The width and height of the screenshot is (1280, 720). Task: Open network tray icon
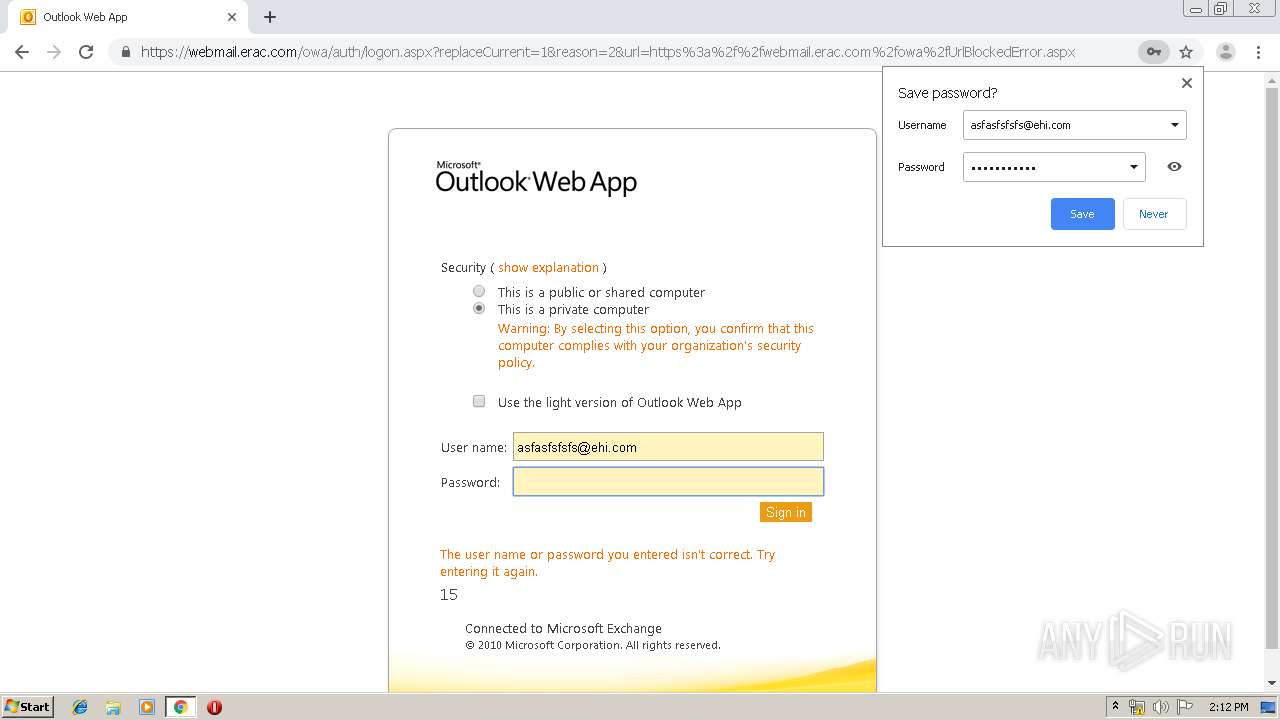(1137, 707)
